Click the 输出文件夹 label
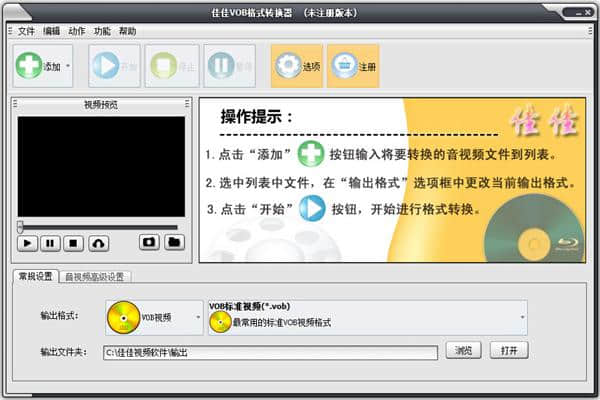This screenshot has height=400, width=600. (x=64, y=352)
